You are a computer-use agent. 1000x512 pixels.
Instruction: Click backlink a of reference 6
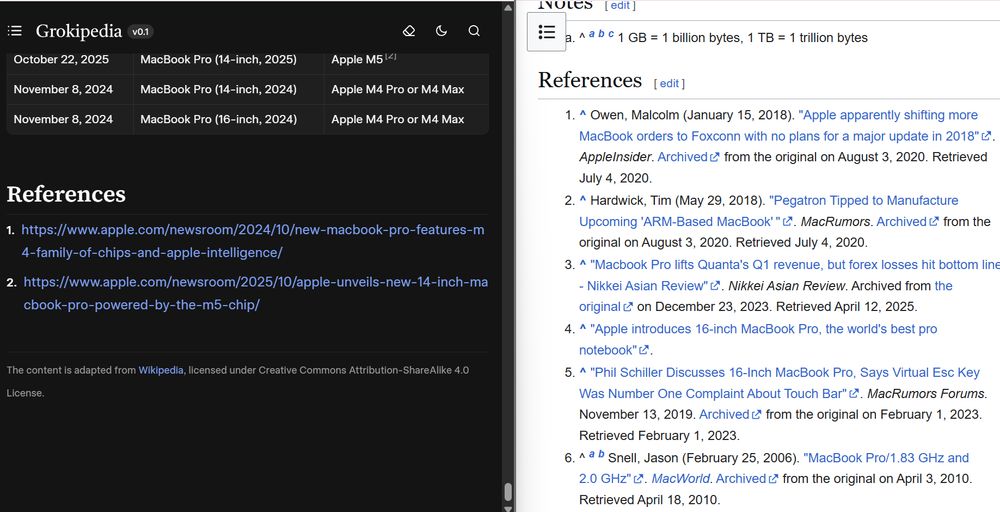(x=592, y=454)
